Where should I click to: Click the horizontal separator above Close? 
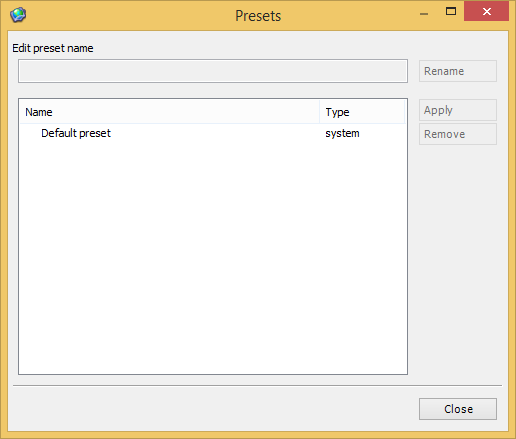257,386
